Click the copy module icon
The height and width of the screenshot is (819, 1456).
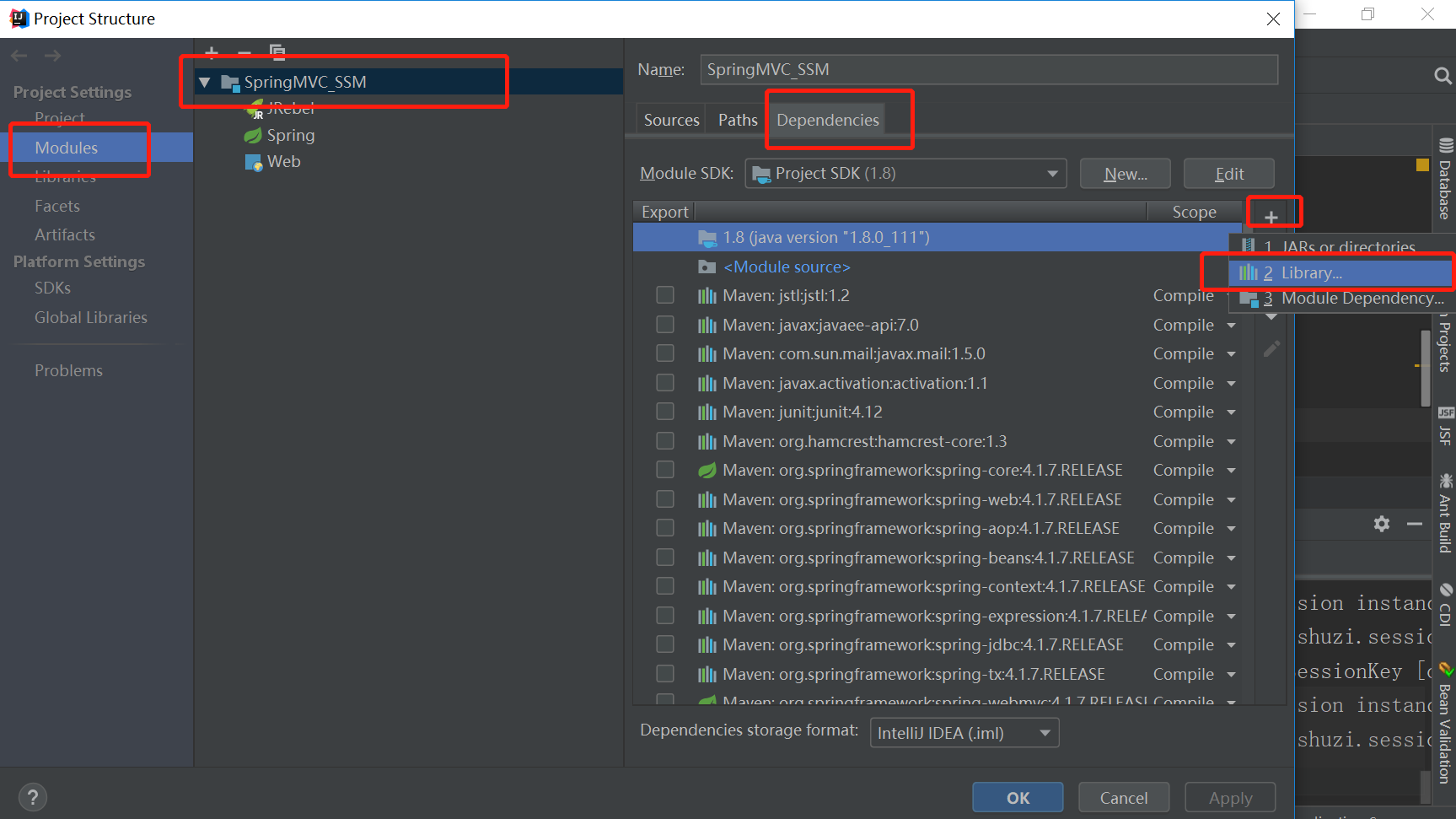tap(277, 53)
